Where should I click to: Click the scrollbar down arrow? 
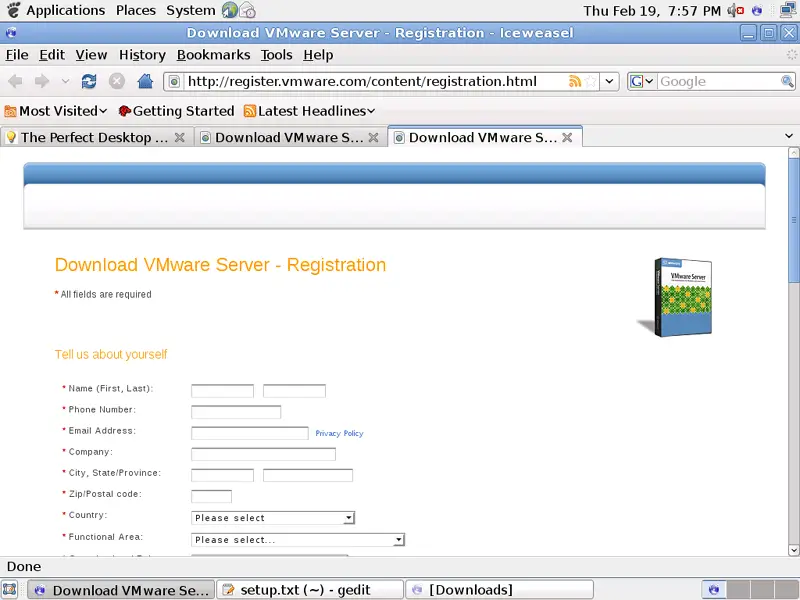tap(793, 550)
